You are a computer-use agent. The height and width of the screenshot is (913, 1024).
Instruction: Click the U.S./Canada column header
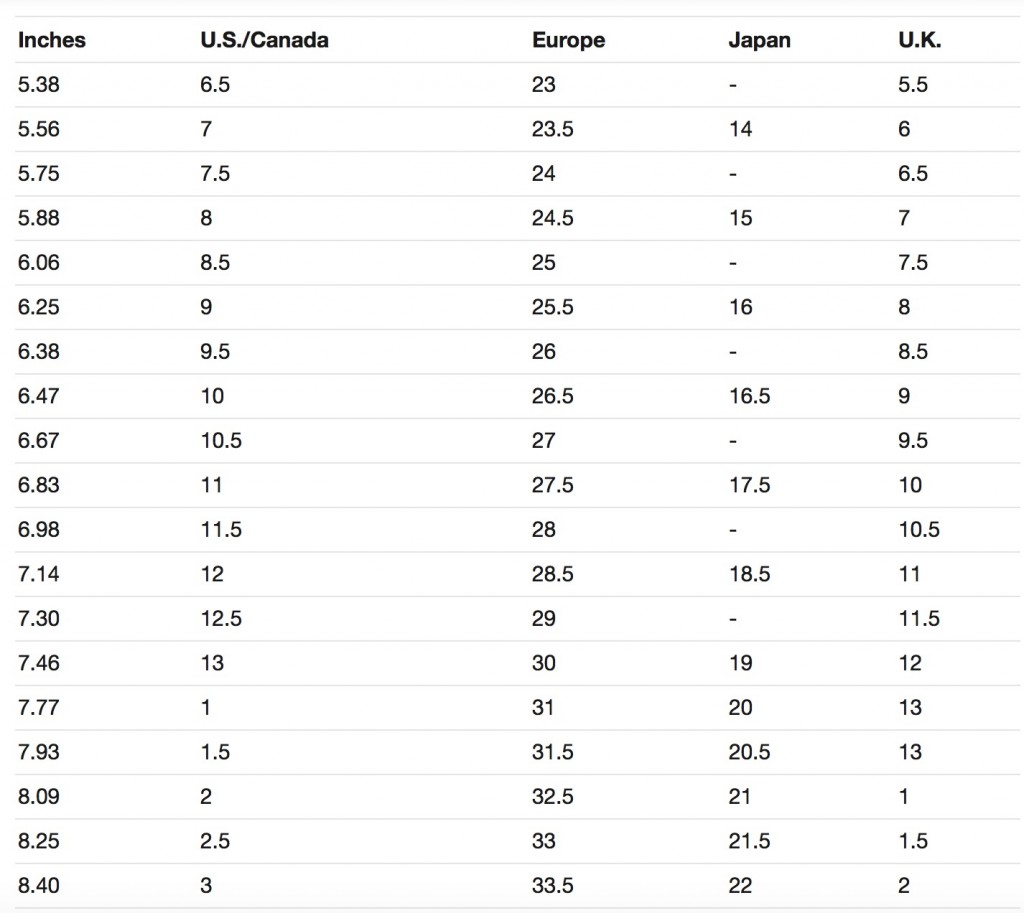click(x=264, y=41)
